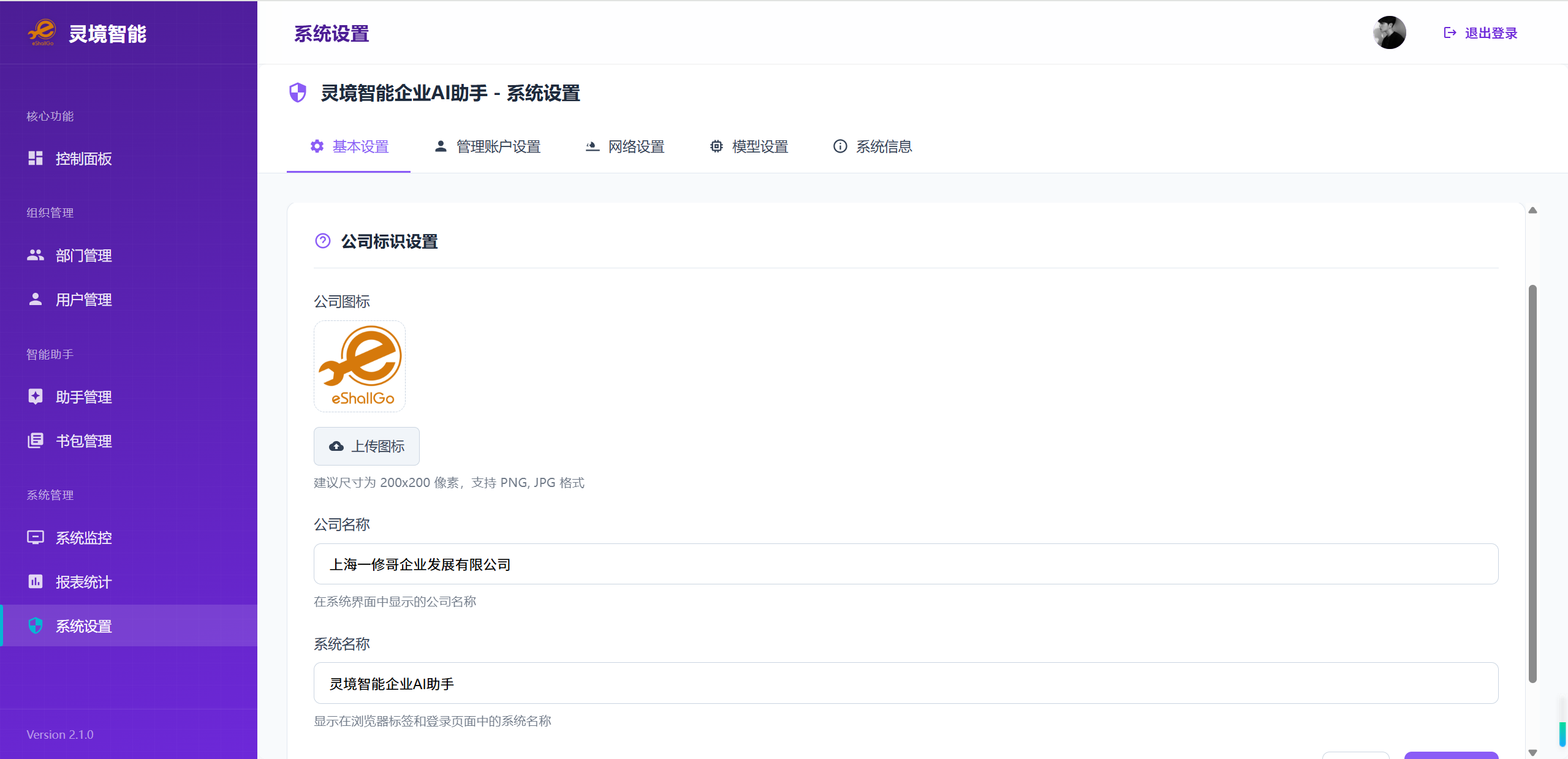Click the 报表统计 chart icon
This screenshot has height=759, width=1568.
point(36,582)
